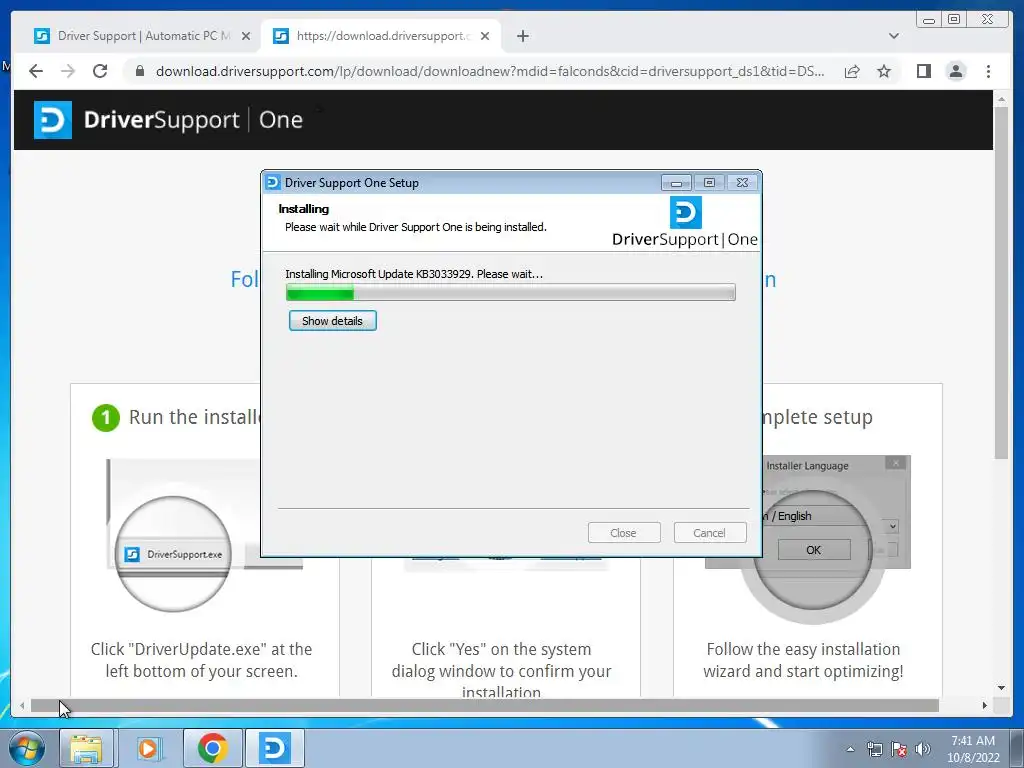Viewport: 1024px width, 768px height.
Task: Minimize the Driver Support One Setup dialog
Action: (x=676, y=183)
